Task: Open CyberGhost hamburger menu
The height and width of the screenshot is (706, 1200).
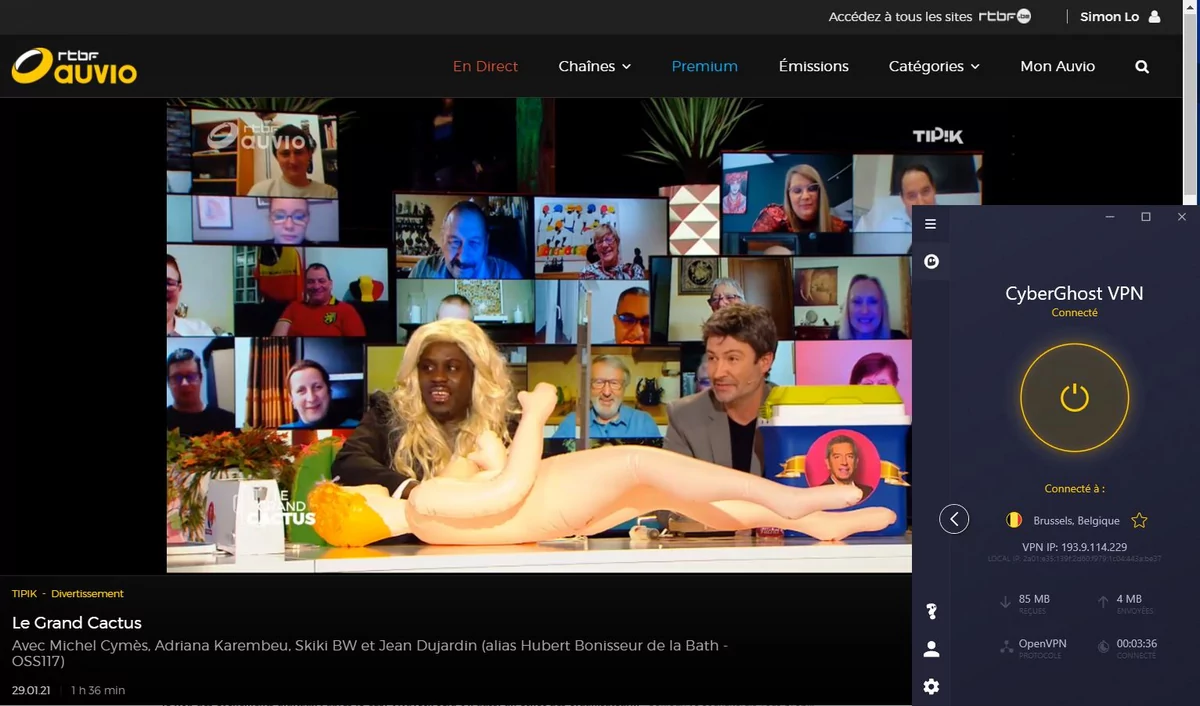Action: (x=930, y=224)
